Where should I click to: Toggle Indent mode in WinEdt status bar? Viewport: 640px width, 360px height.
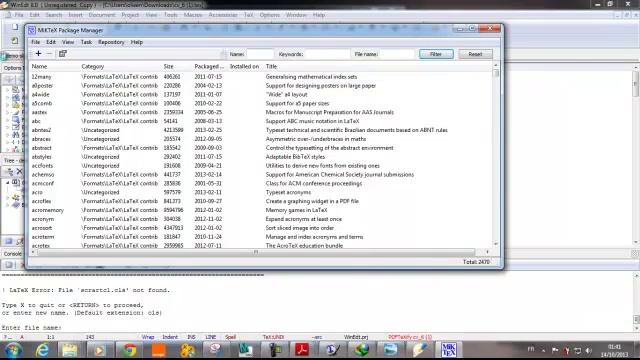coord(170,337)
